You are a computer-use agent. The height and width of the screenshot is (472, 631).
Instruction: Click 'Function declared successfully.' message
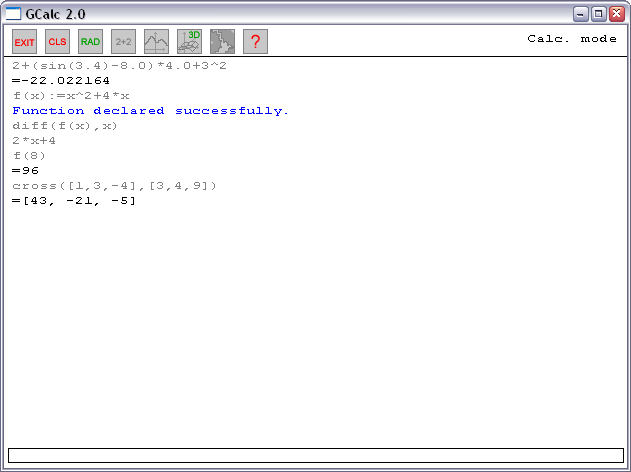click(x=151, y=111)
